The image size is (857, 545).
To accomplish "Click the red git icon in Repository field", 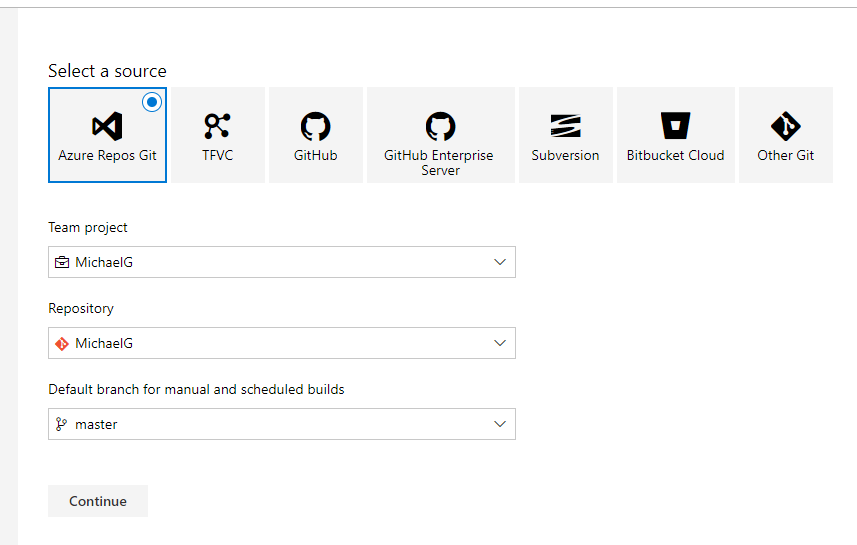I will [62, 343].
